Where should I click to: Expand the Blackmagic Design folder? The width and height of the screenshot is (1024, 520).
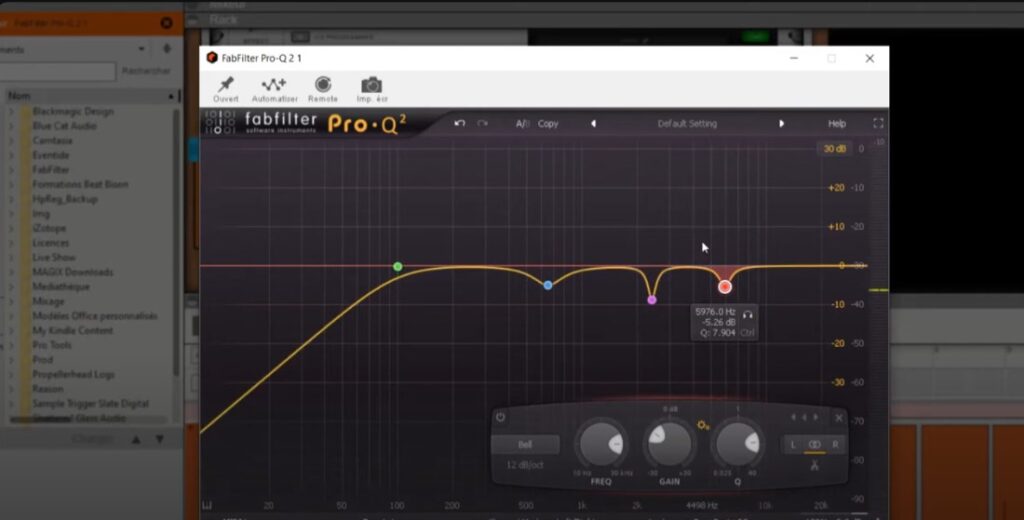click(11, 112)
